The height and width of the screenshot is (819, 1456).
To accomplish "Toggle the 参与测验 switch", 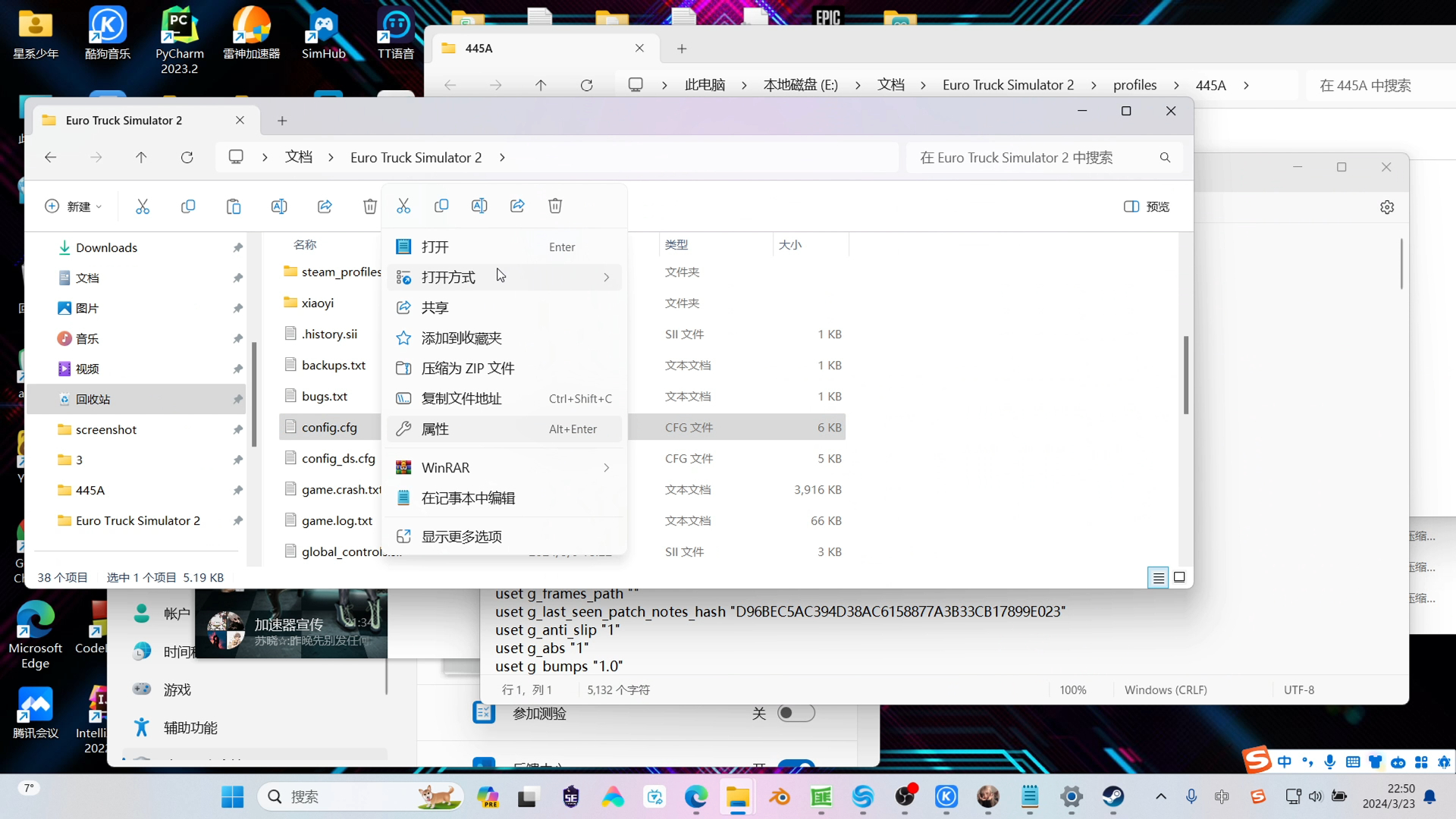I will 796,713.
